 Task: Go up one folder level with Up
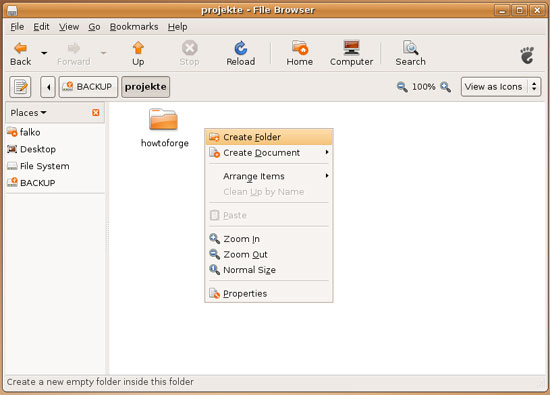[138, 54]
